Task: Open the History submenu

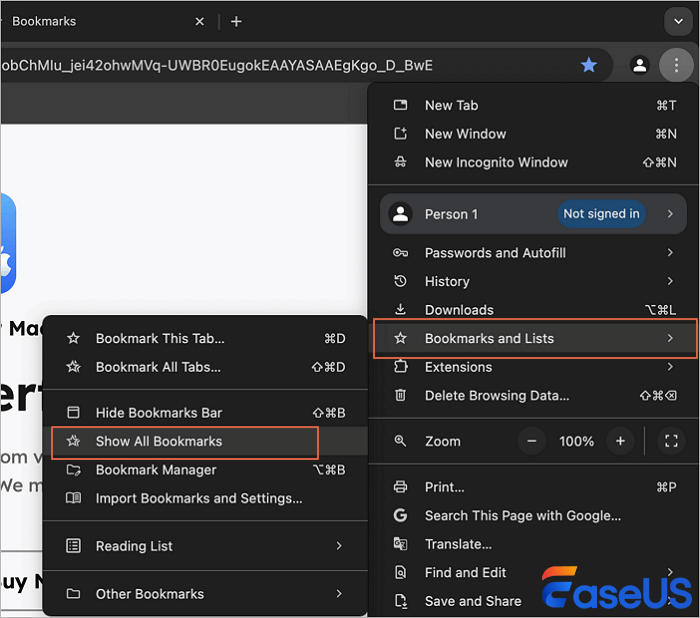Action: 447,281
